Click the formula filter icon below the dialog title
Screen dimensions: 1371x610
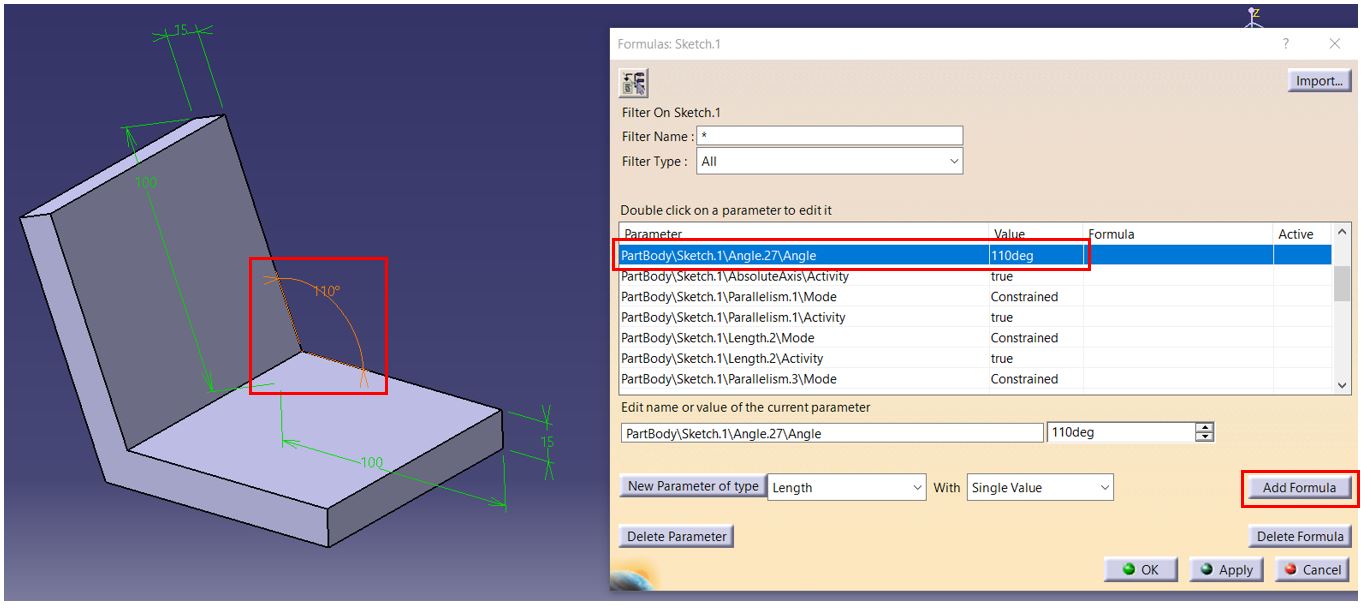pyautogui.click(x=631, y=82)
